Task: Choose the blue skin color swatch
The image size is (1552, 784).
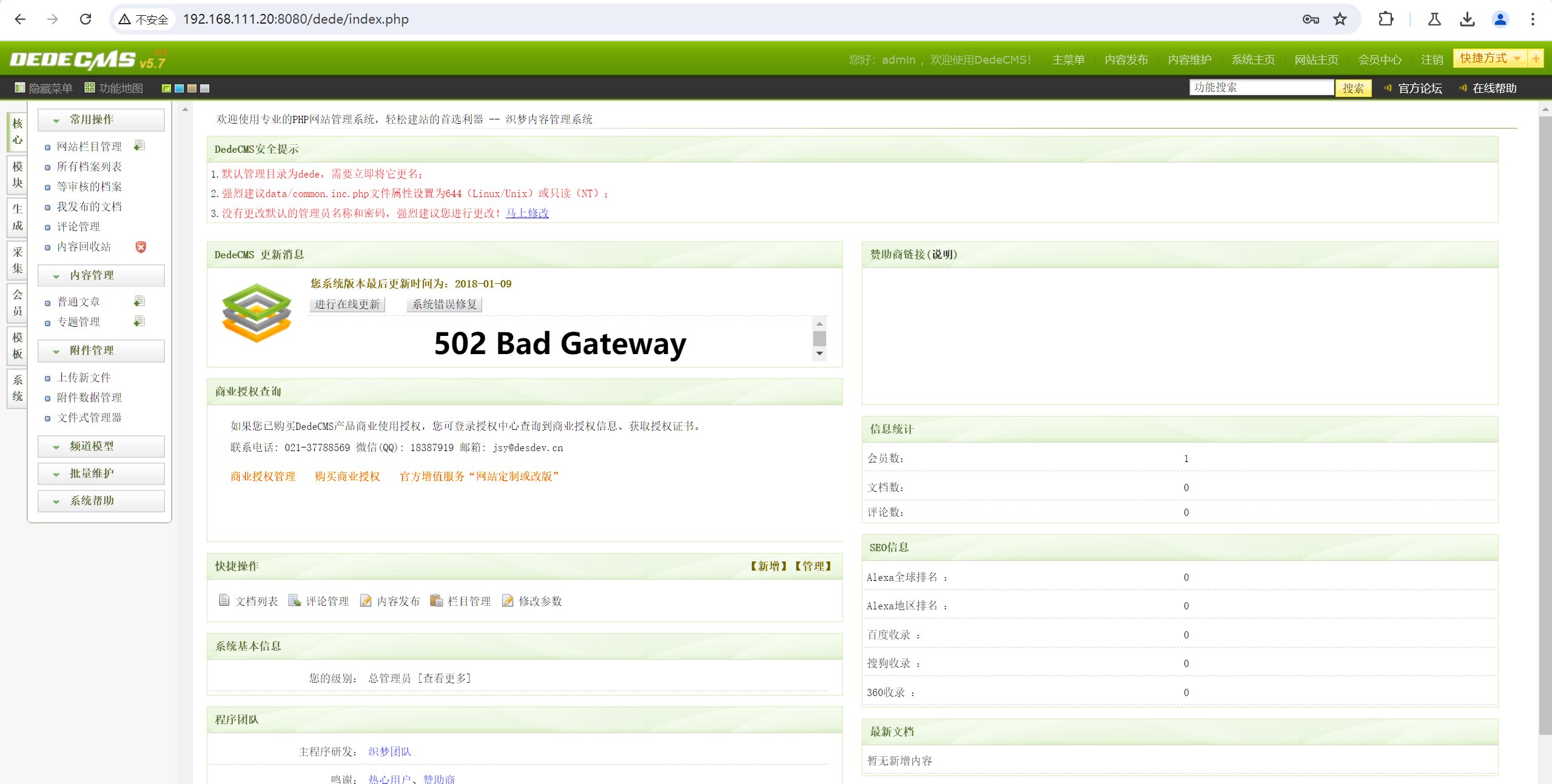Action: [179, 89]
